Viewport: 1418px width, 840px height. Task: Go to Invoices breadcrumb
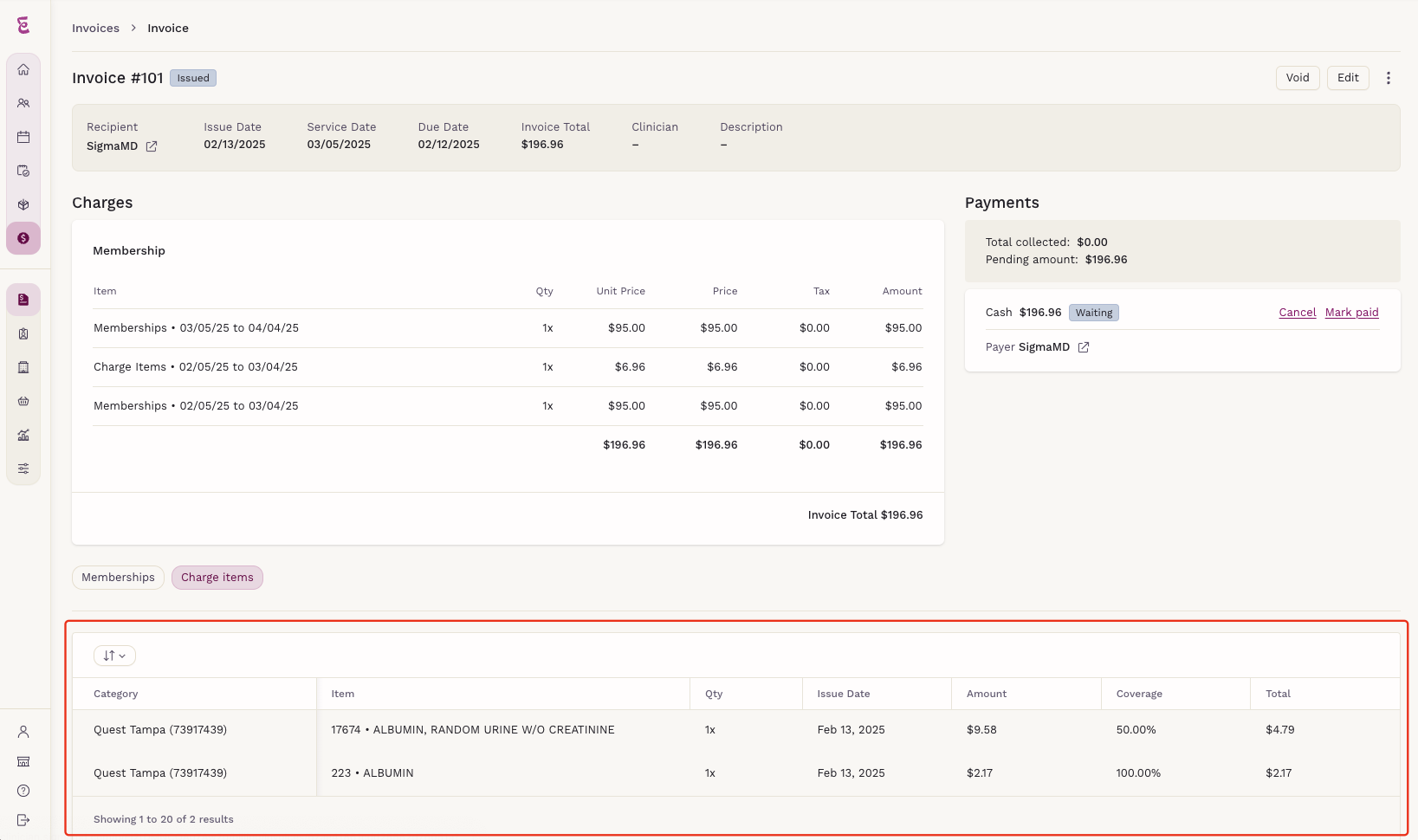click(95, 28)
